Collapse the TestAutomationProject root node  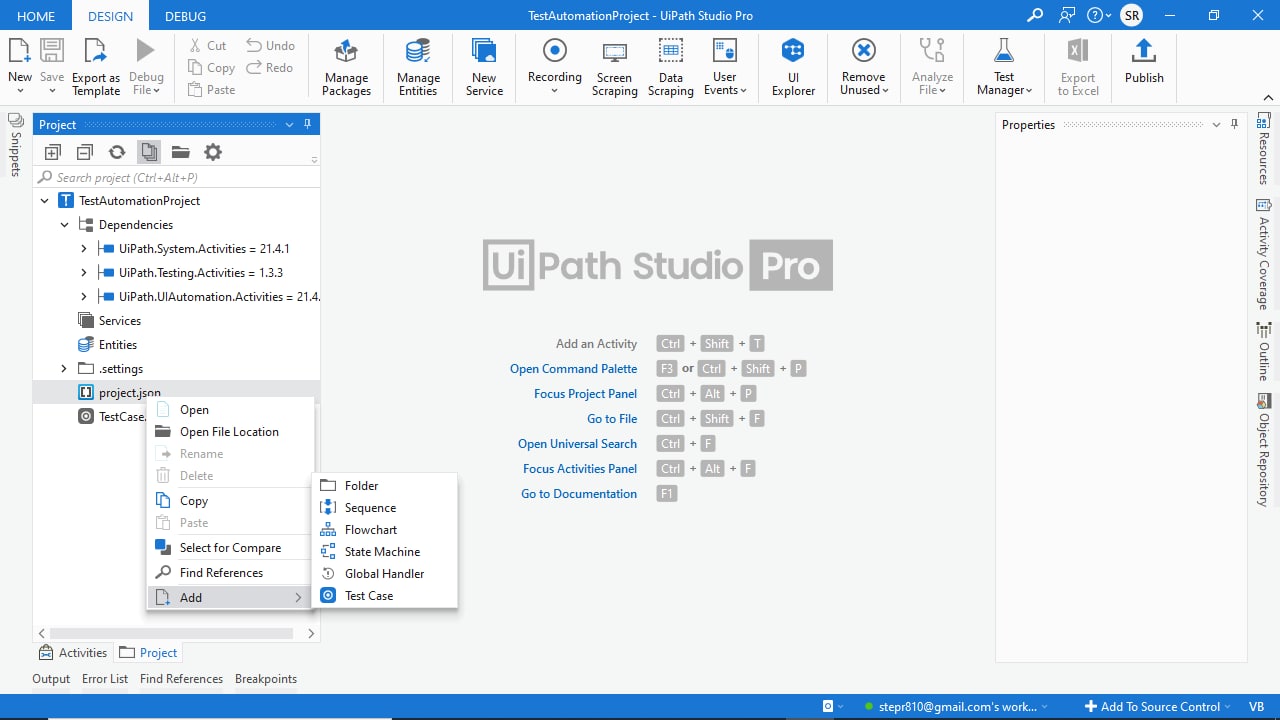click(44, 201)
